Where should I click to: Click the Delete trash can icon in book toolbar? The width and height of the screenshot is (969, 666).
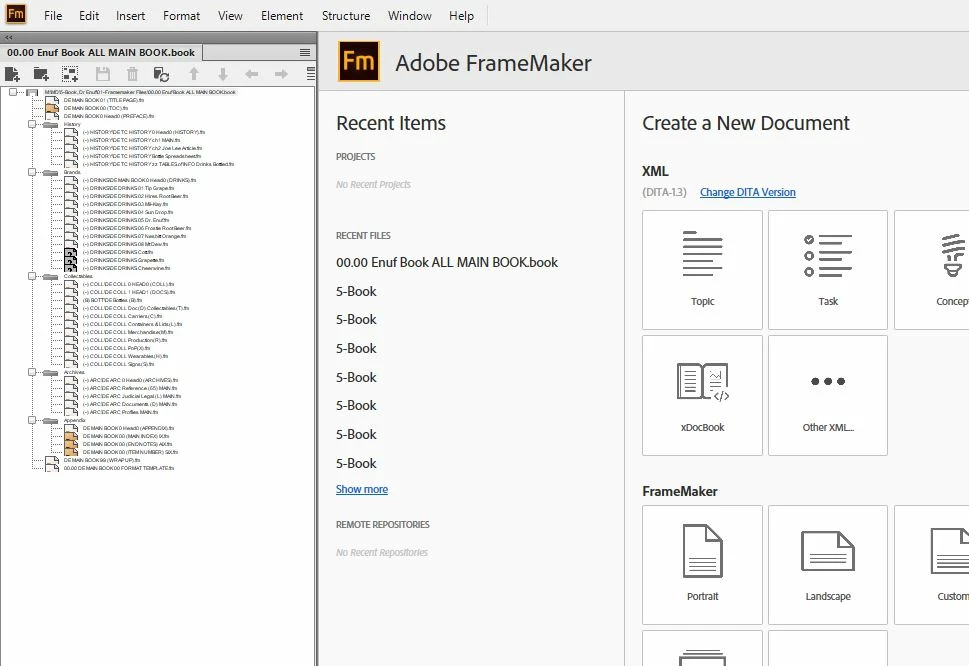coord(132,75)
